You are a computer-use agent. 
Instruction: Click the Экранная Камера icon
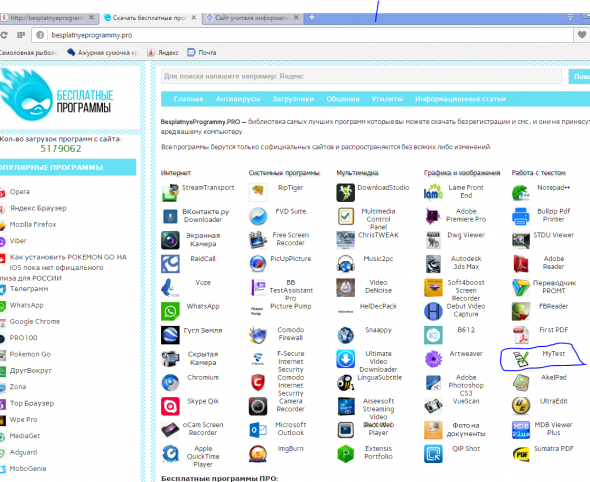(x=170, y=240)
